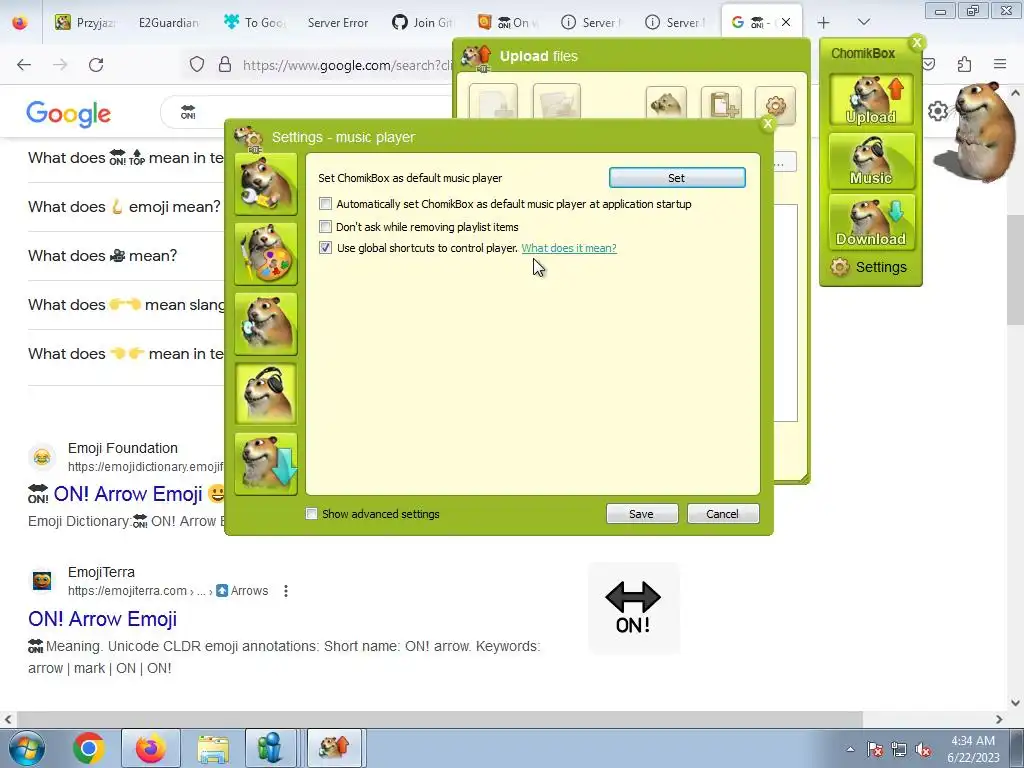This screenshot has height=768, width=1024.
Task: Open File Explorer from the taskbar
Action: pos(213,748)
